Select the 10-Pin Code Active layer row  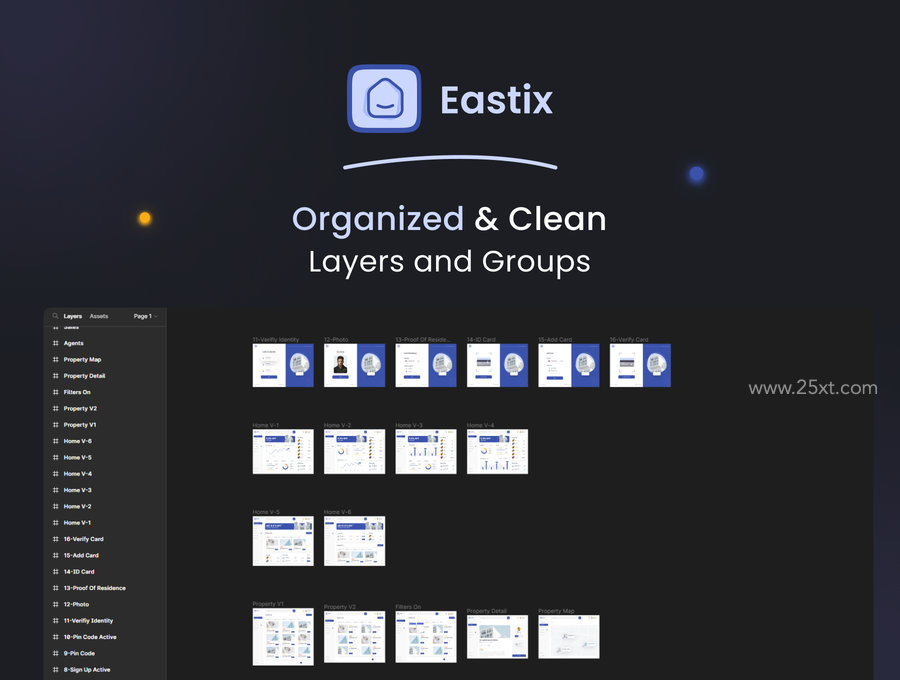tap(106, 638)
